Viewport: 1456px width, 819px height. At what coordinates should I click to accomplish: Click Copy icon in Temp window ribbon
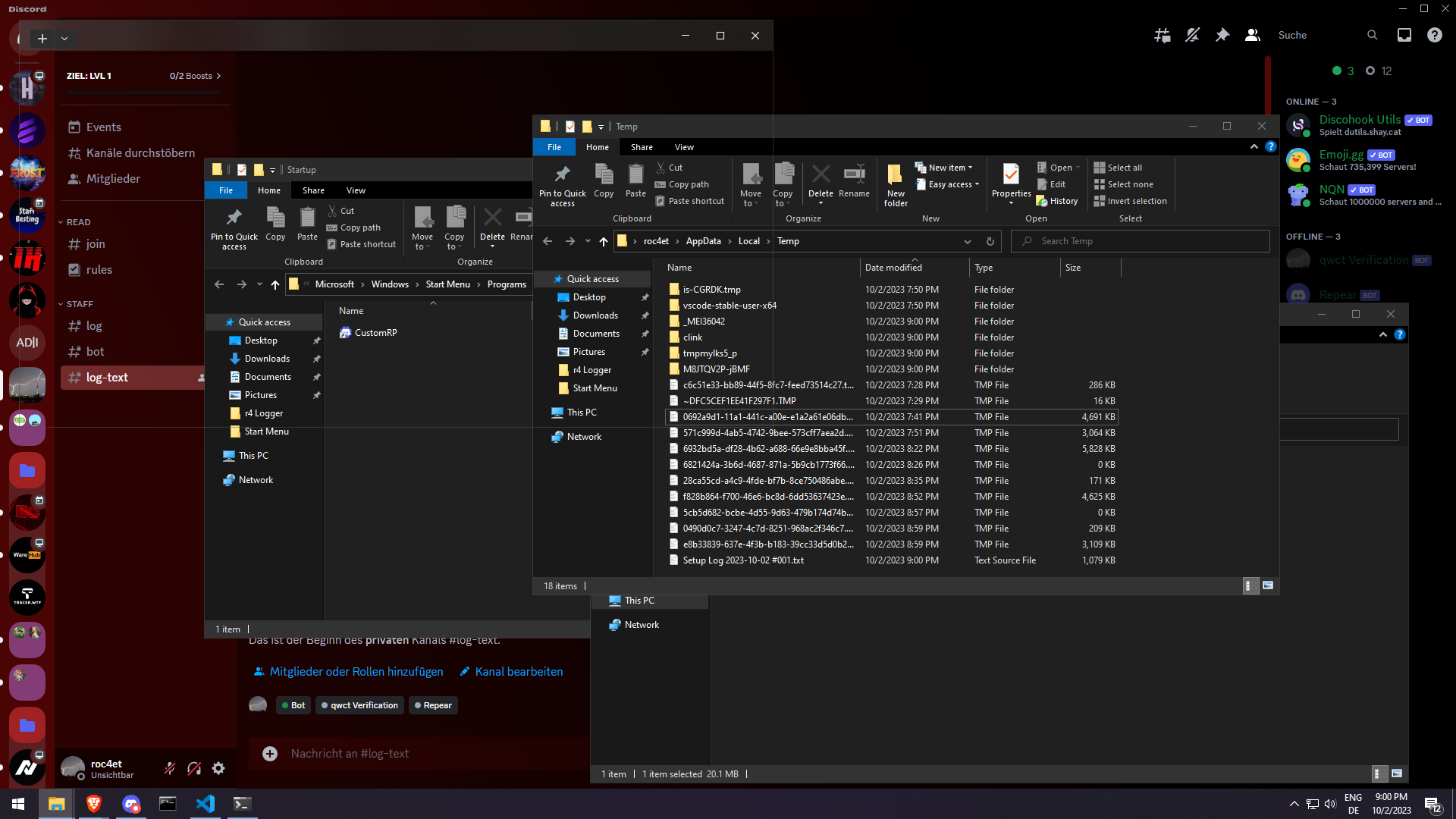click(x=604, y=181)
